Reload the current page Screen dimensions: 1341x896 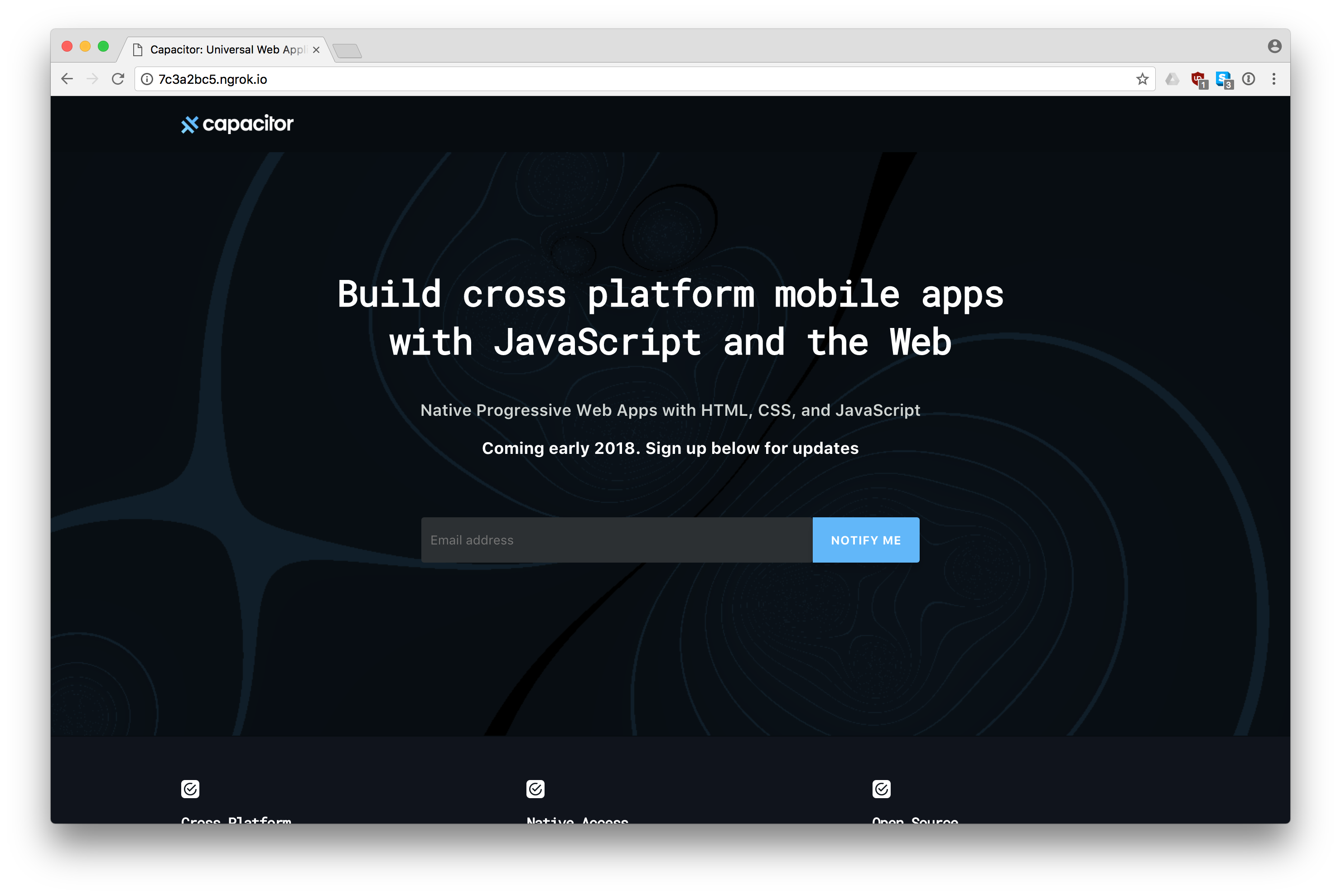[x=118, y=79]
